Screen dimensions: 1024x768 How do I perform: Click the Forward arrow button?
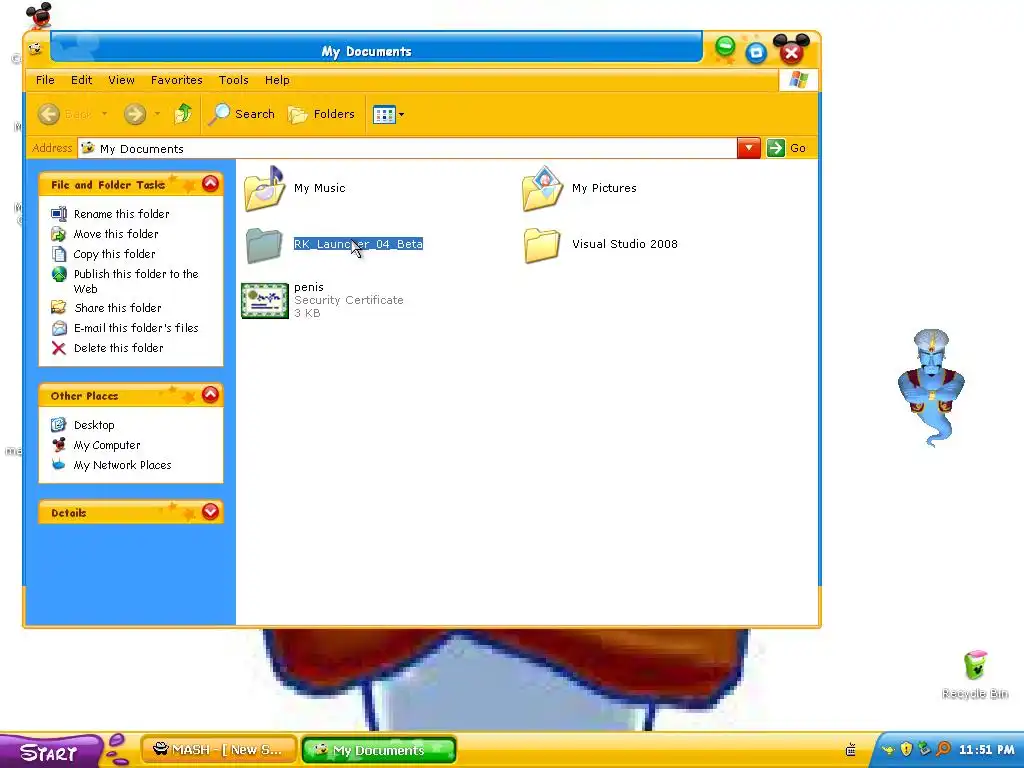pos(135,114)
